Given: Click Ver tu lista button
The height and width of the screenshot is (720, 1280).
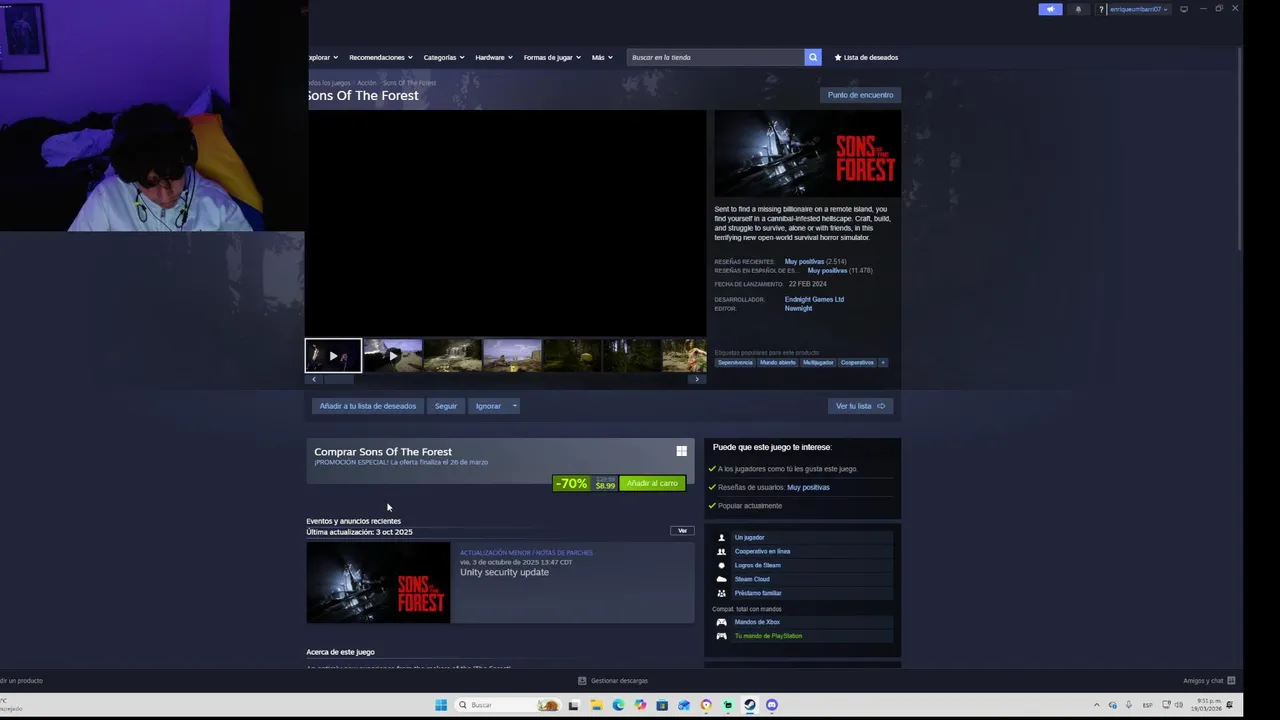Looking at the screenshot, I should pyautogui.click(x=860, y=406).
